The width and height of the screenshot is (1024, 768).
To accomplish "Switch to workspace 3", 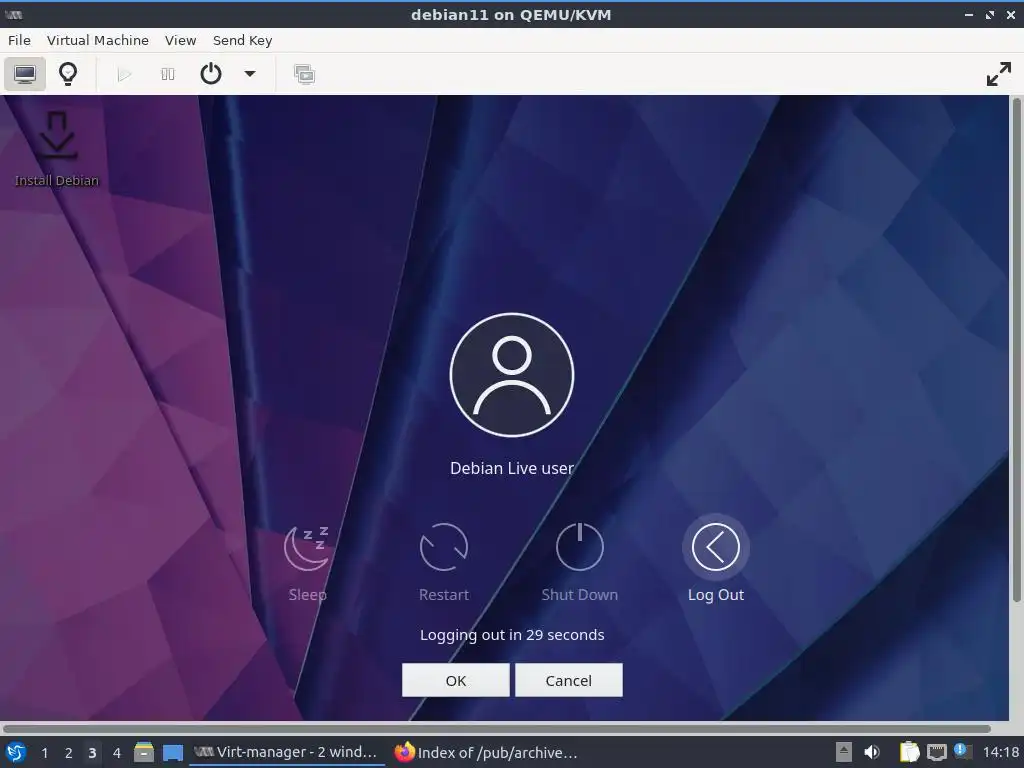I will click(x=92, y=753).
